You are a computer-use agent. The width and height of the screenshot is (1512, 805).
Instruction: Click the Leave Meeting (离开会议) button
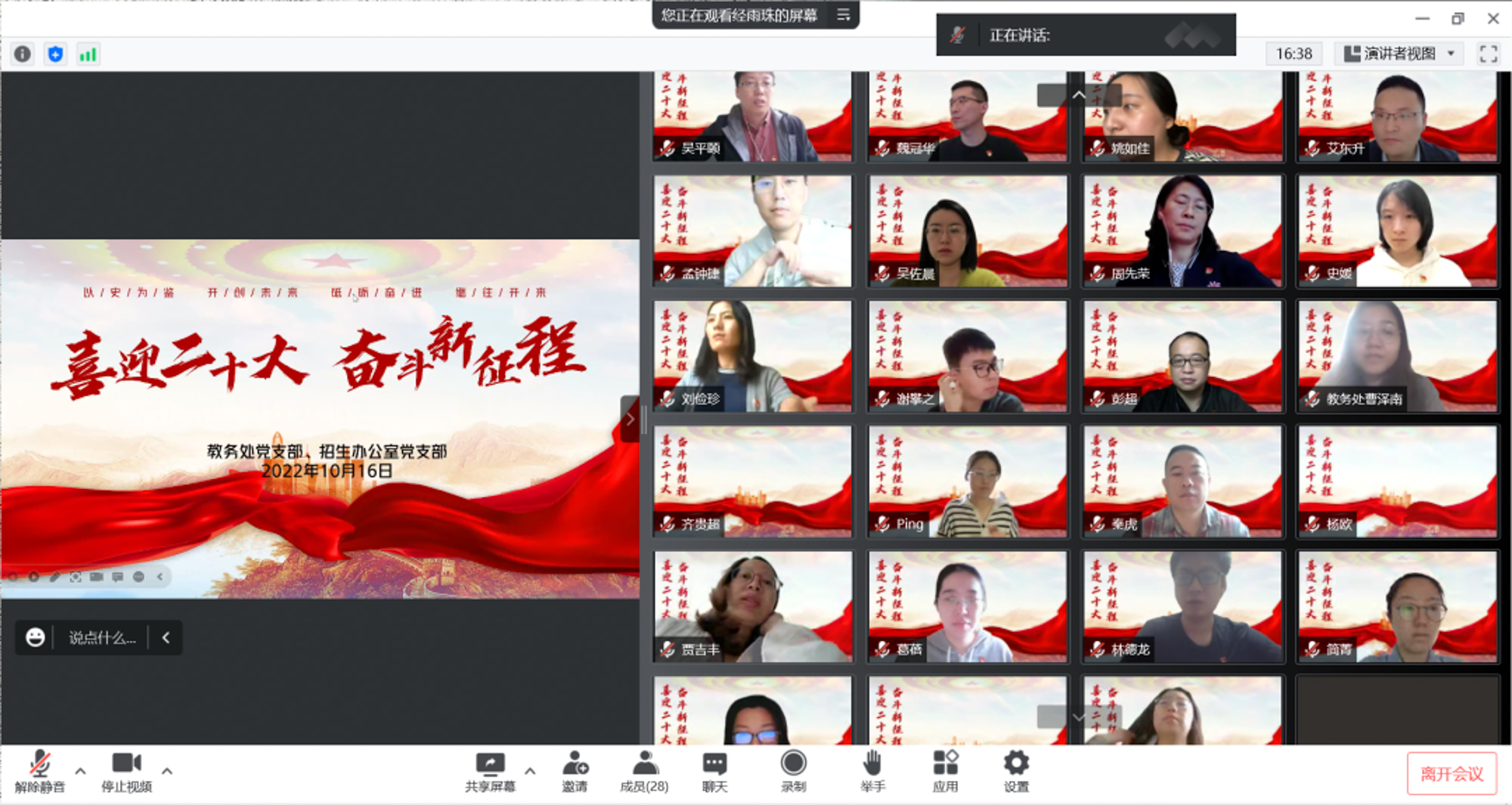[1452, 773]
